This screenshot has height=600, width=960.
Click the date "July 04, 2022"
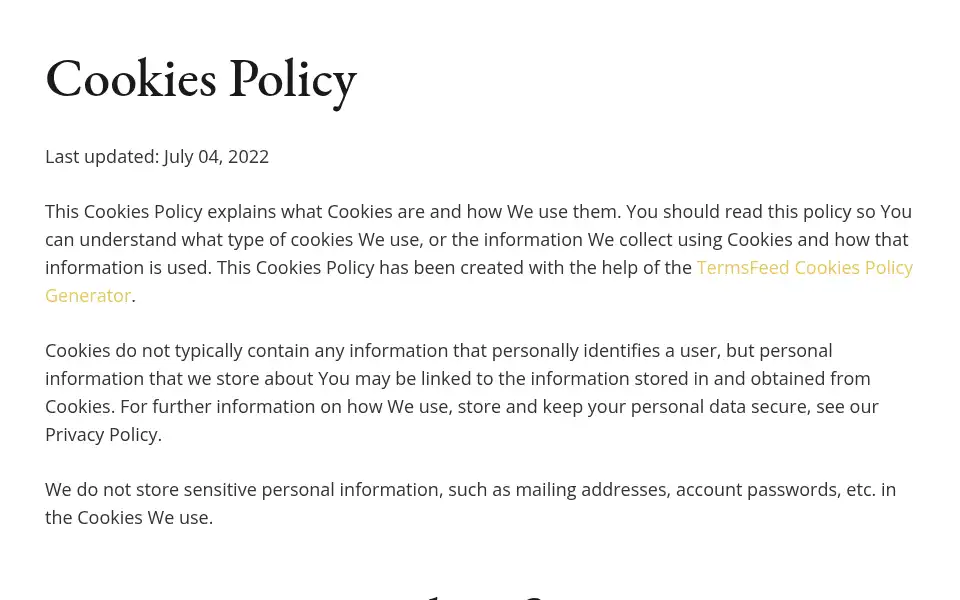coord(216,157)
